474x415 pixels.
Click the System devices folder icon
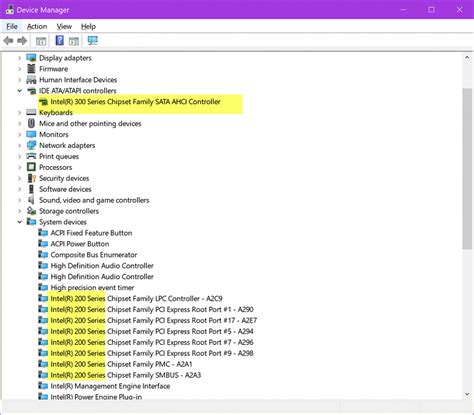pos(31,222)
